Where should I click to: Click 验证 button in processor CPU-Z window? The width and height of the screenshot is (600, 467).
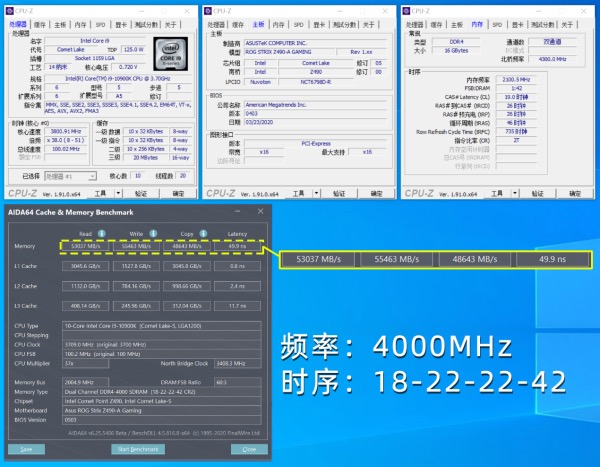[141, 193]
